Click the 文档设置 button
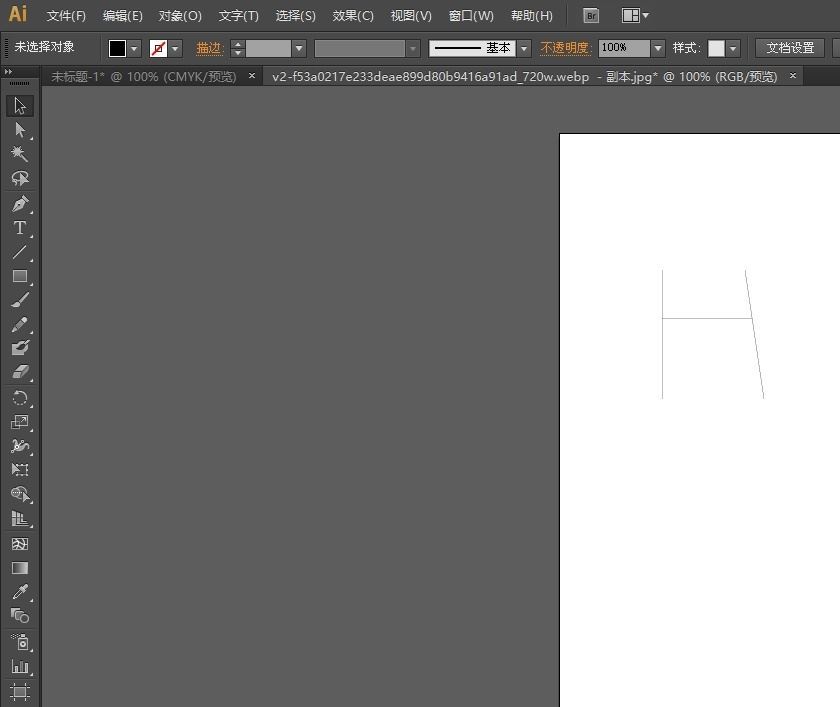The height and width of the screenshot is (707, 840). [x=790, y=48]
